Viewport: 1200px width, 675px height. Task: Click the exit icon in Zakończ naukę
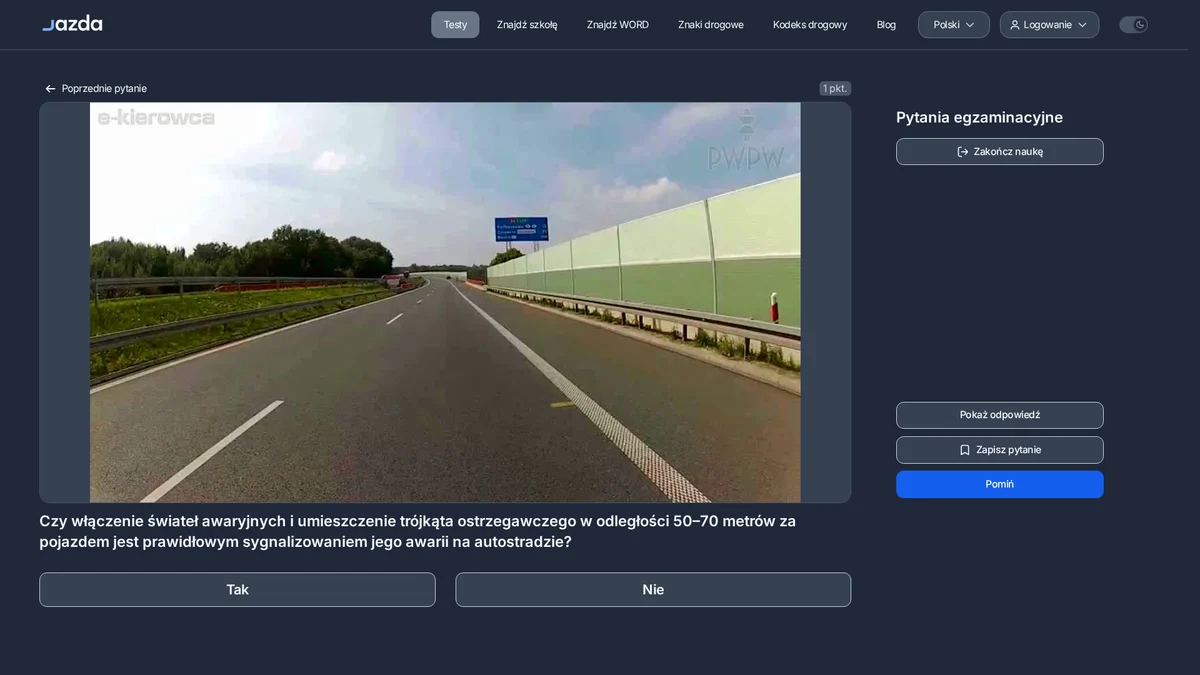click(x=963, y=152)
